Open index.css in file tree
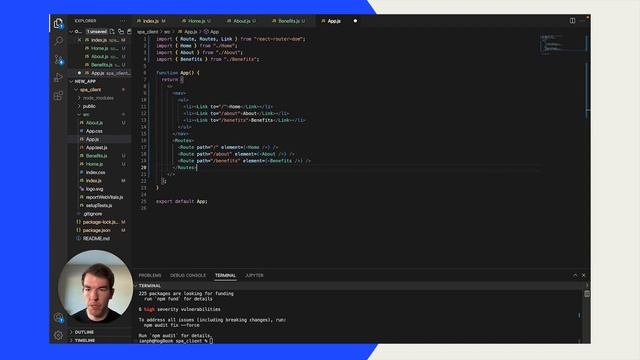 [96, 172]
